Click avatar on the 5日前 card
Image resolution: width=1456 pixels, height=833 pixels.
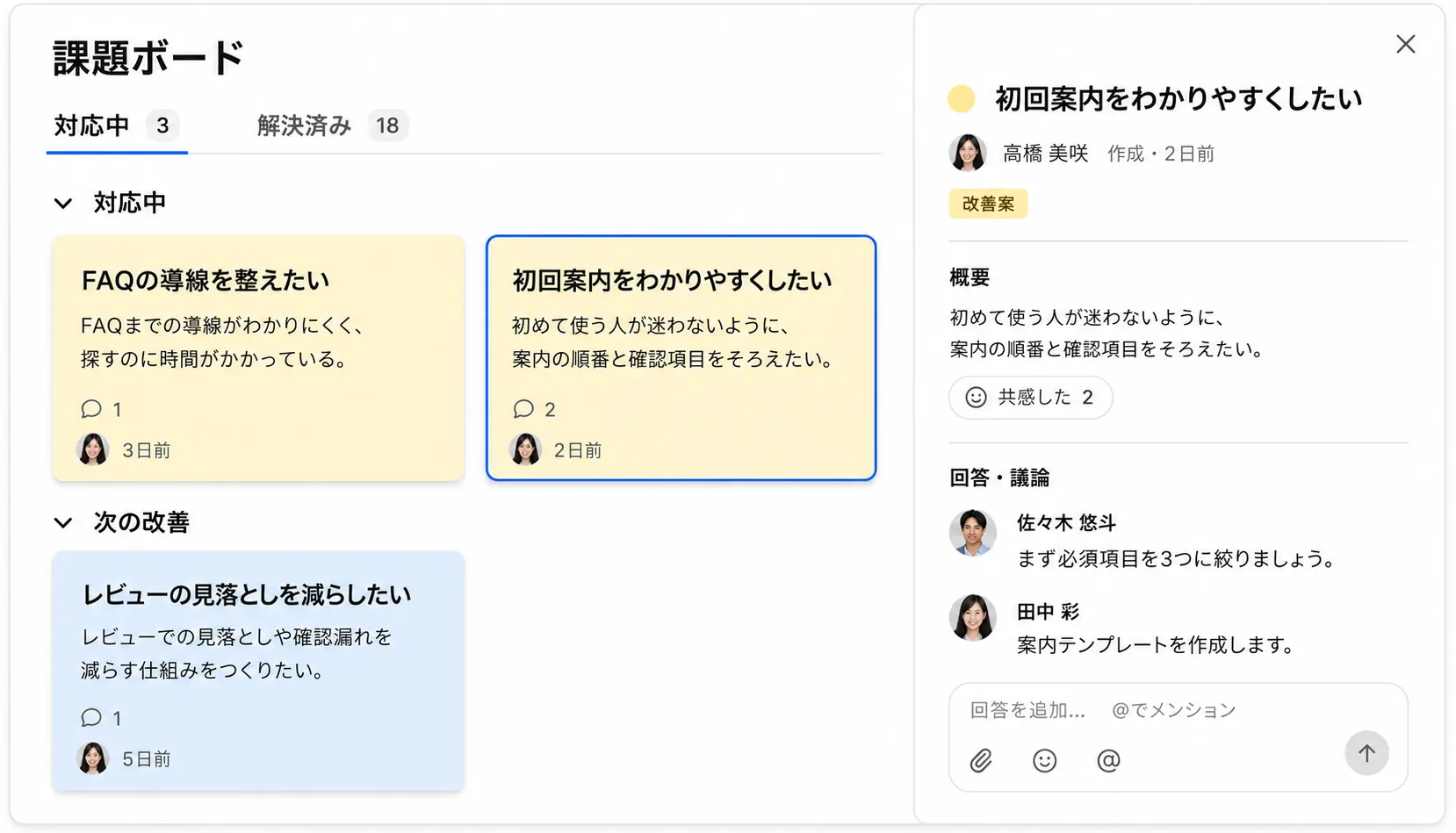[x=93, y=758]
